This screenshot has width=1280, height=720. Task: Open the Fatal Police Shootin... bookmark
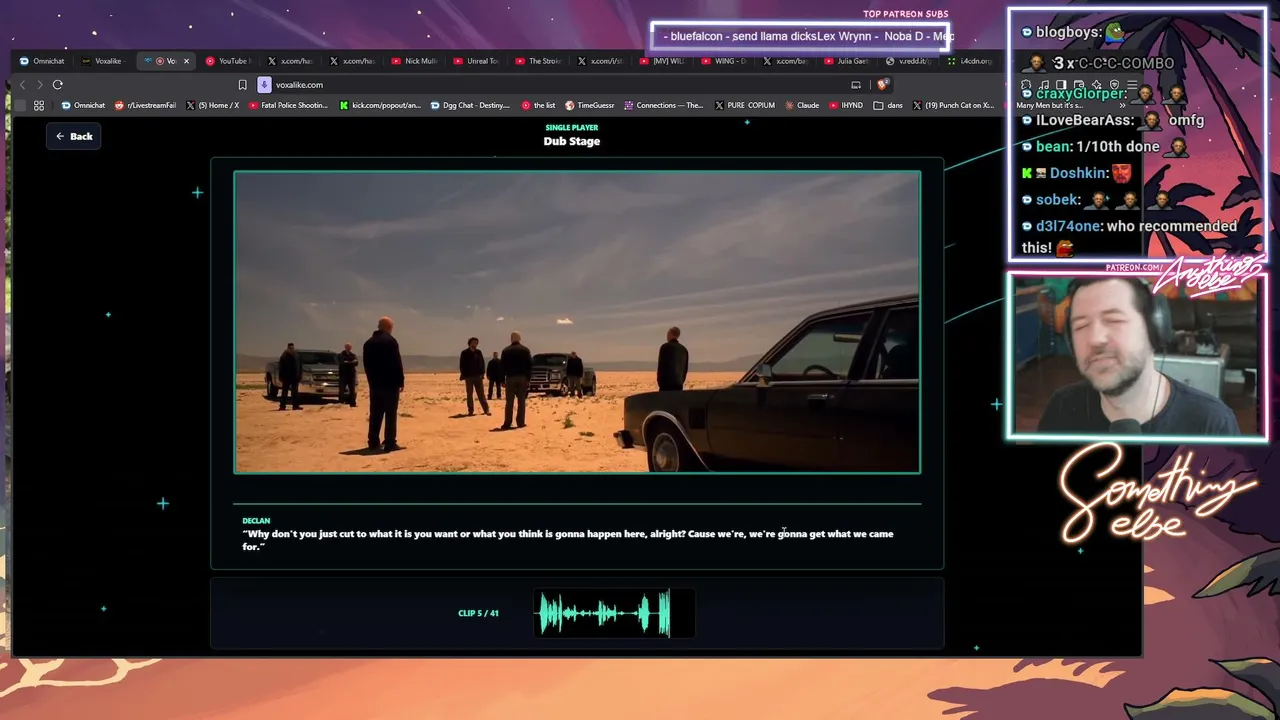coord(288,105)
